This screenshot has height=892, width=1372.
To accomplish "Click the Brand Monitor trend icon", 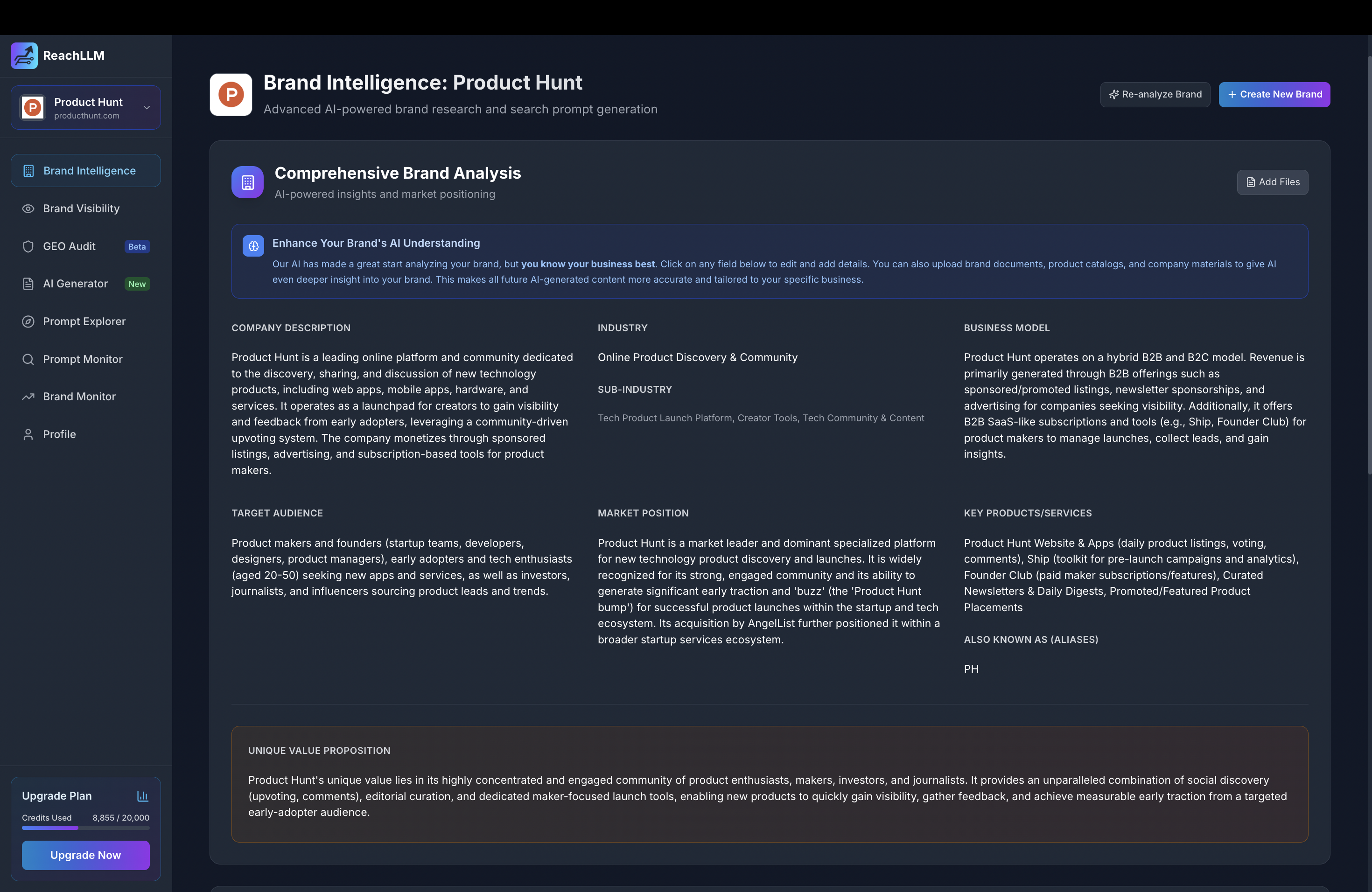I will coord(28,397).
